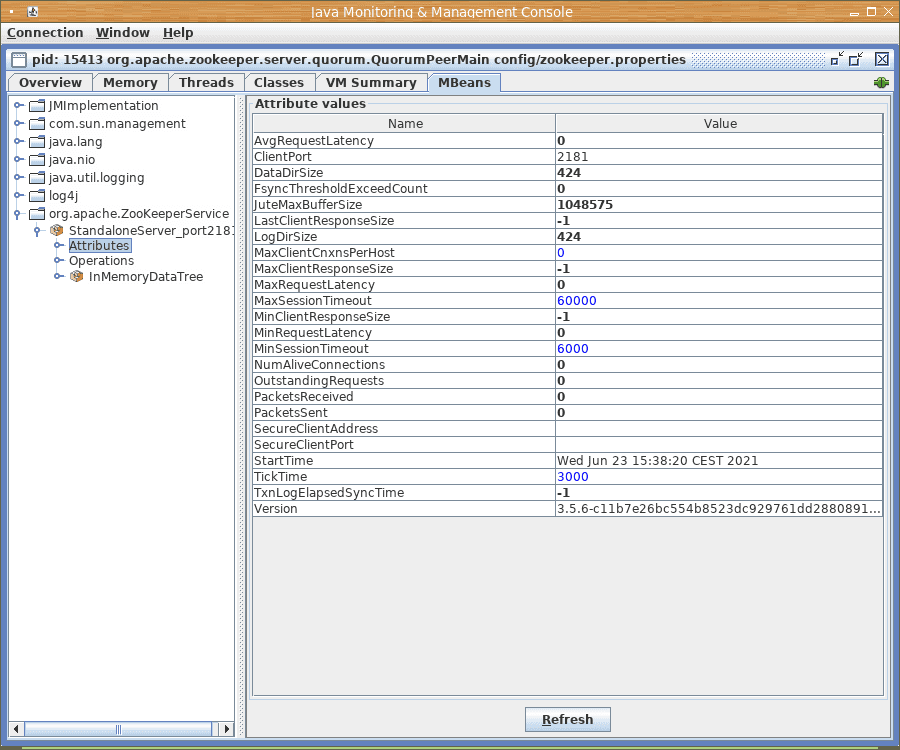Click the StandaloneServer_port2181 MBean icon
Screen dimensions: 900x750
click(57, 231)
